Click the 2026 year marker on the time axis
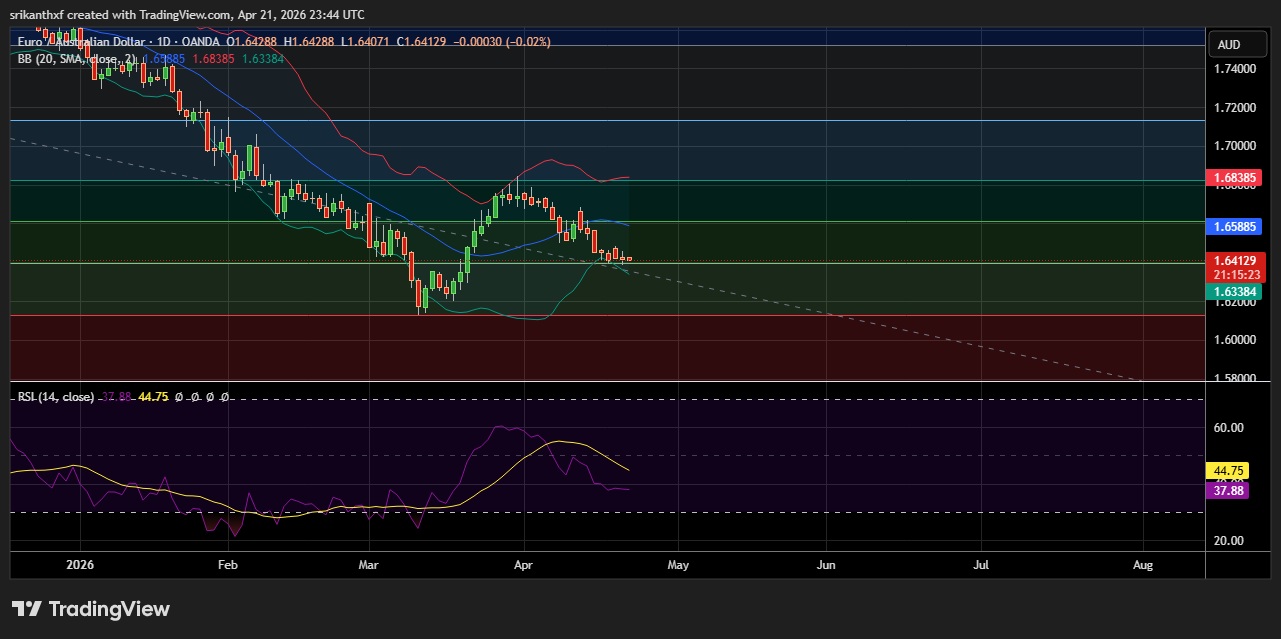Image resolution: width=1281 pixels, height=639 pixels. pyautogui.click(x=77, y=565)
